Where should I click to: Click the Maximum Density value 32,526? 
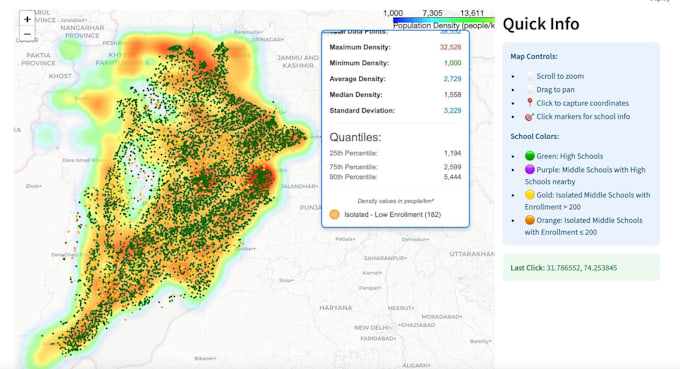point(451,47)
